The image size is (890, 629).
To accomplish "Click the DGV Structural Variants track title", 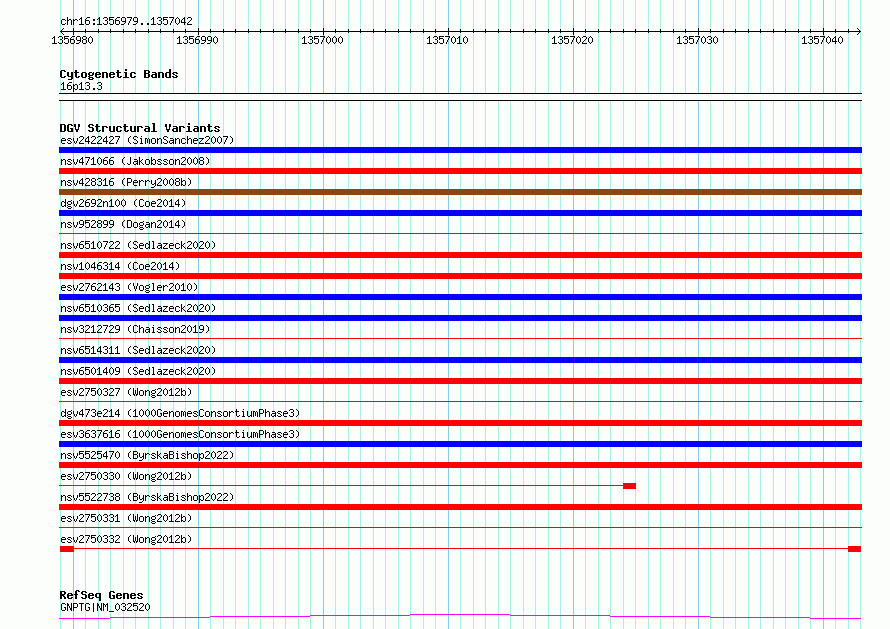I will [140, 128].
